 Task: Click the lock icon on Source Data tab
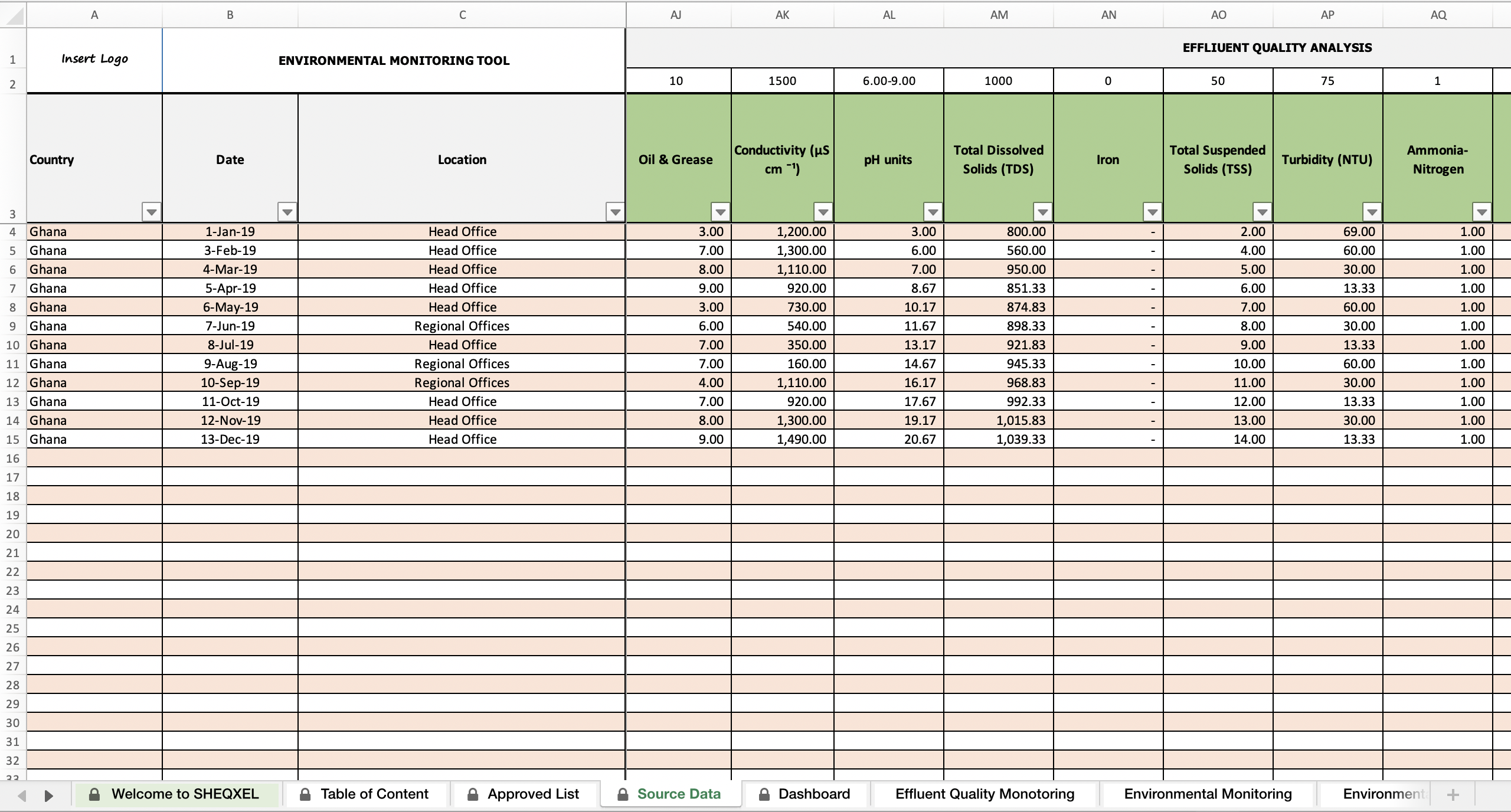(623, 794)
